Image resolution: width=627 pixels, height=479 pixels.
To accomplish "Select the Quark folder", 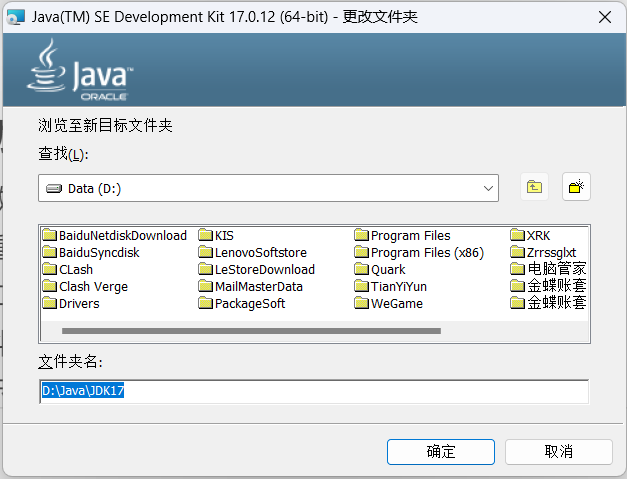I will point(380,269).
